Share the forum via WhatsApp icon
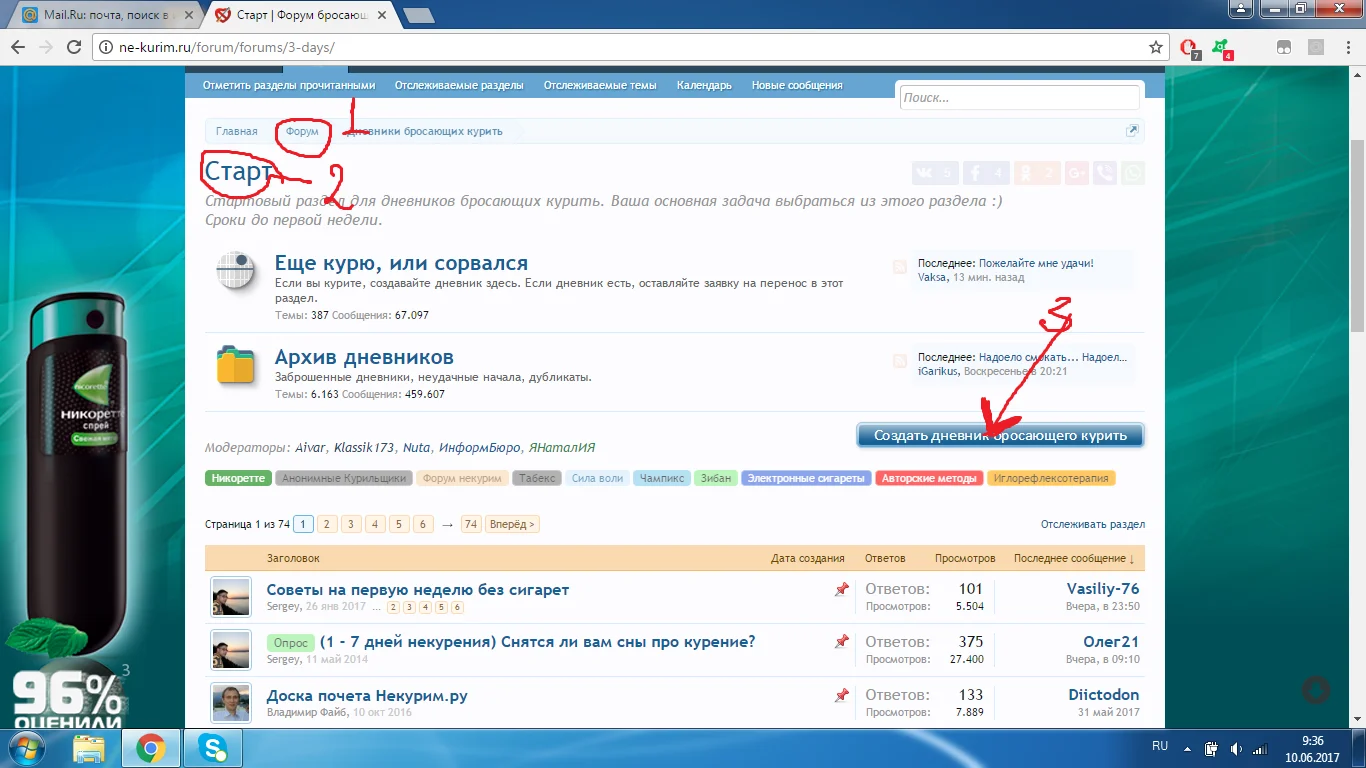1366x768 pixels. (x=1132, y=172)
